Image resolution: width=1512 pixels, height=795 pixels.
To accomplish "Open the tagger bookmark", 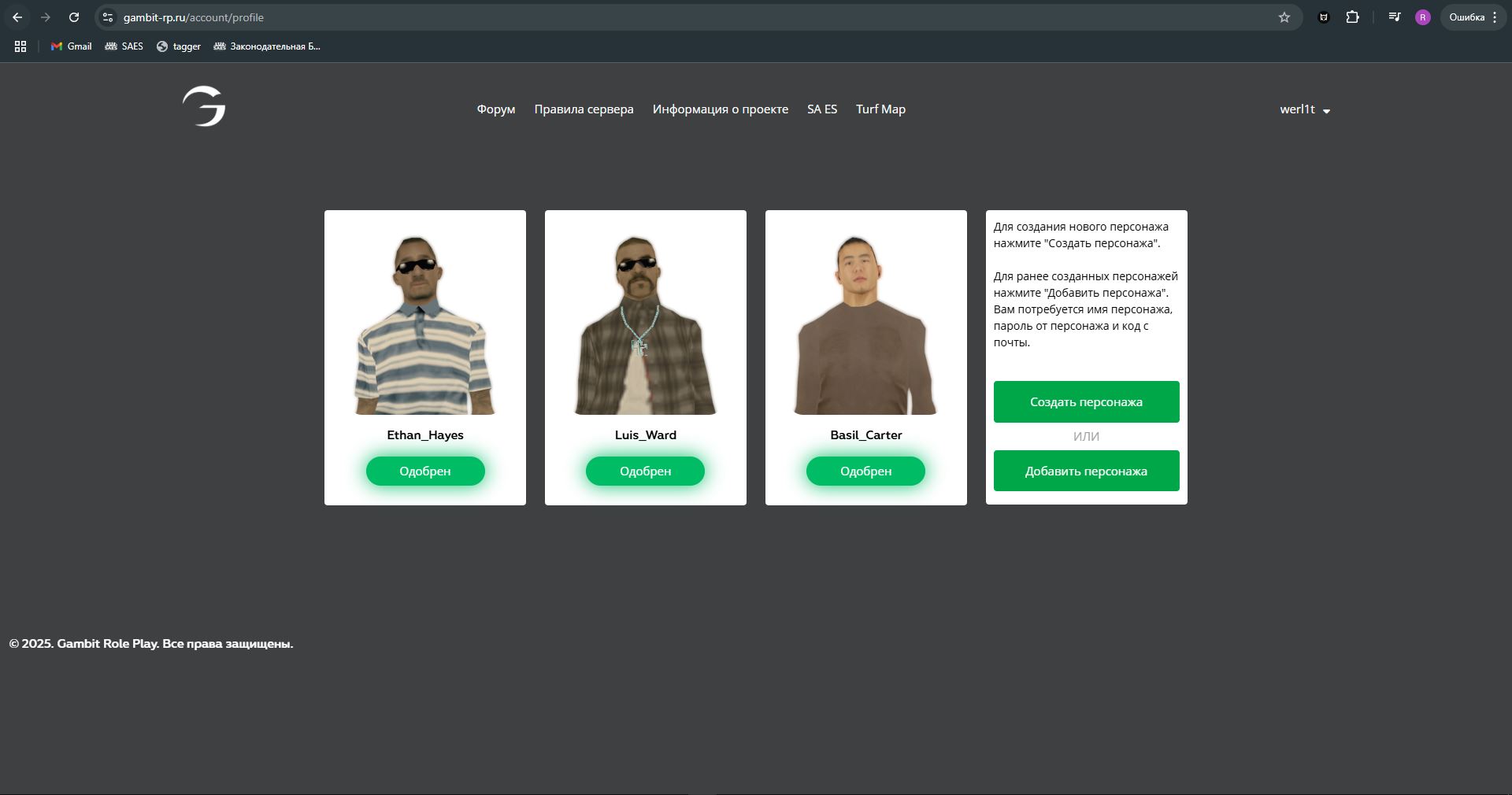I will (x=179, y=46).
